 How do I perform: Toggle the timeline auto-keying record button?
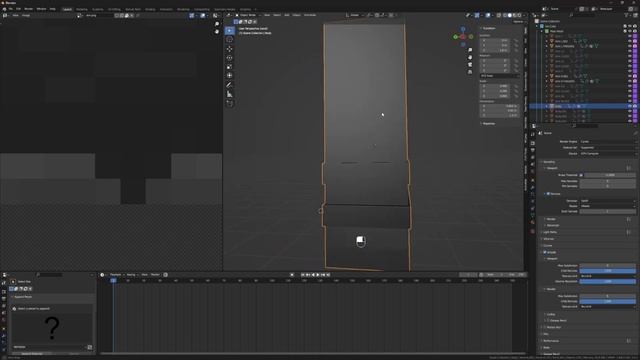292,275
